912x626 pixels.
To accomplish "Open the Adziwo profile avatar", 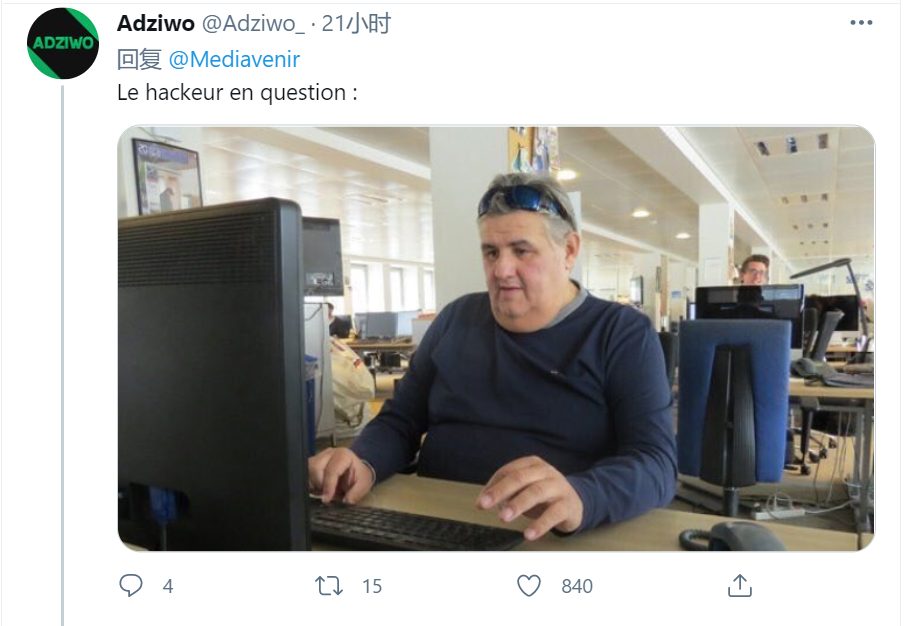I will [x=63, y=44].
